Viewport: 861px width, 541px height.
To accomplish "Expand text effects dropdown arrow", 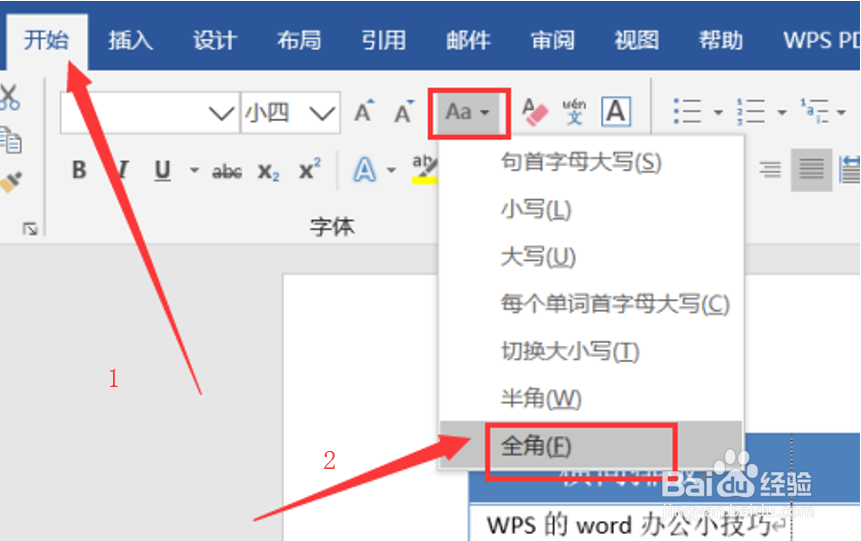I will coord(391,170).
